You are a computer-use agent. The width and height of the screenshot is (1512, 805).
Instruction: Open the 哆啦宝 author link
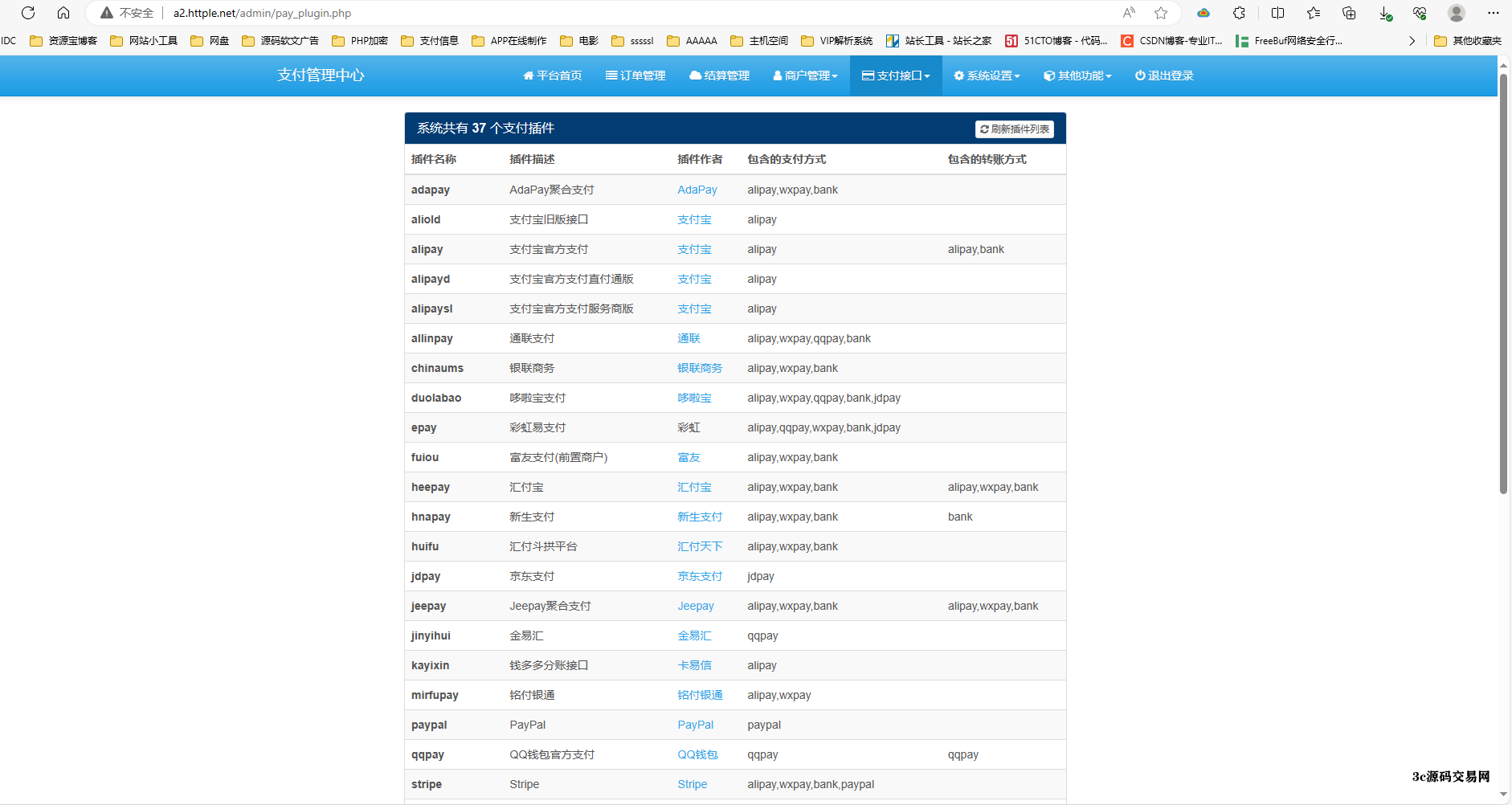[694, 398]
